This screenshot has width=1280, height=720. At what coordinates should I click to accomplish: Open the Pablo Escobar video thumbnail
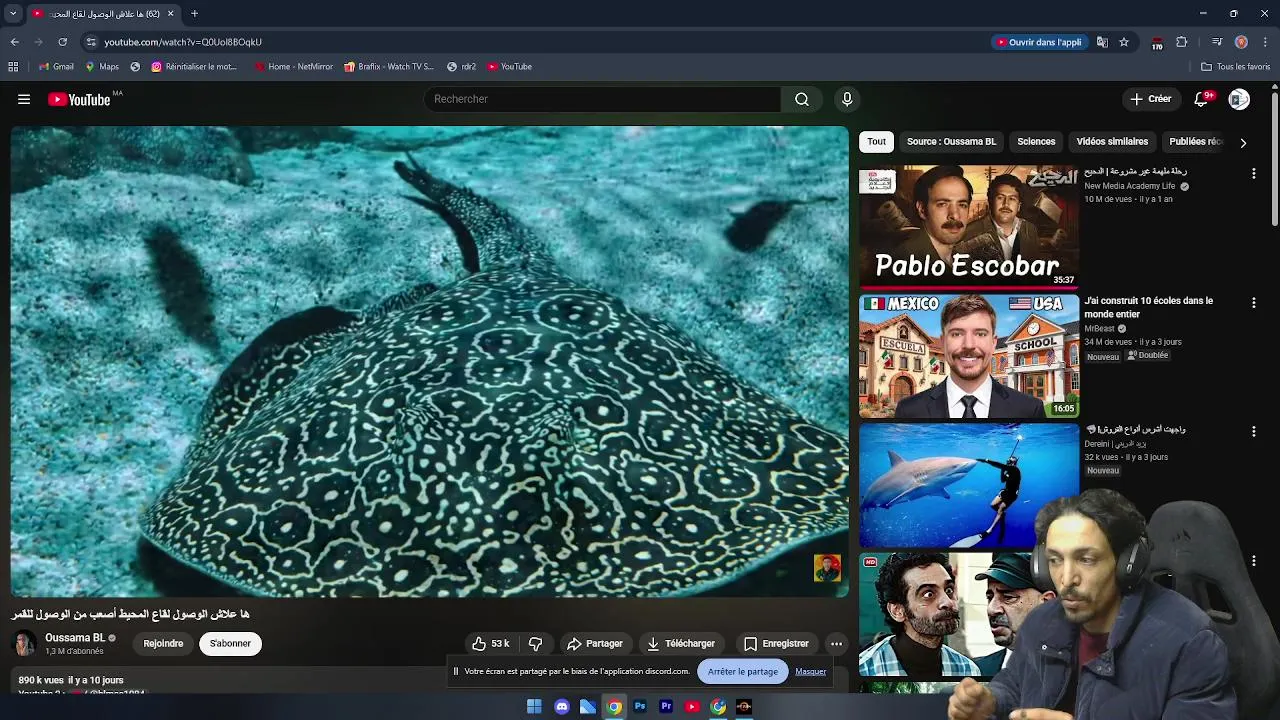pos(969,227)
